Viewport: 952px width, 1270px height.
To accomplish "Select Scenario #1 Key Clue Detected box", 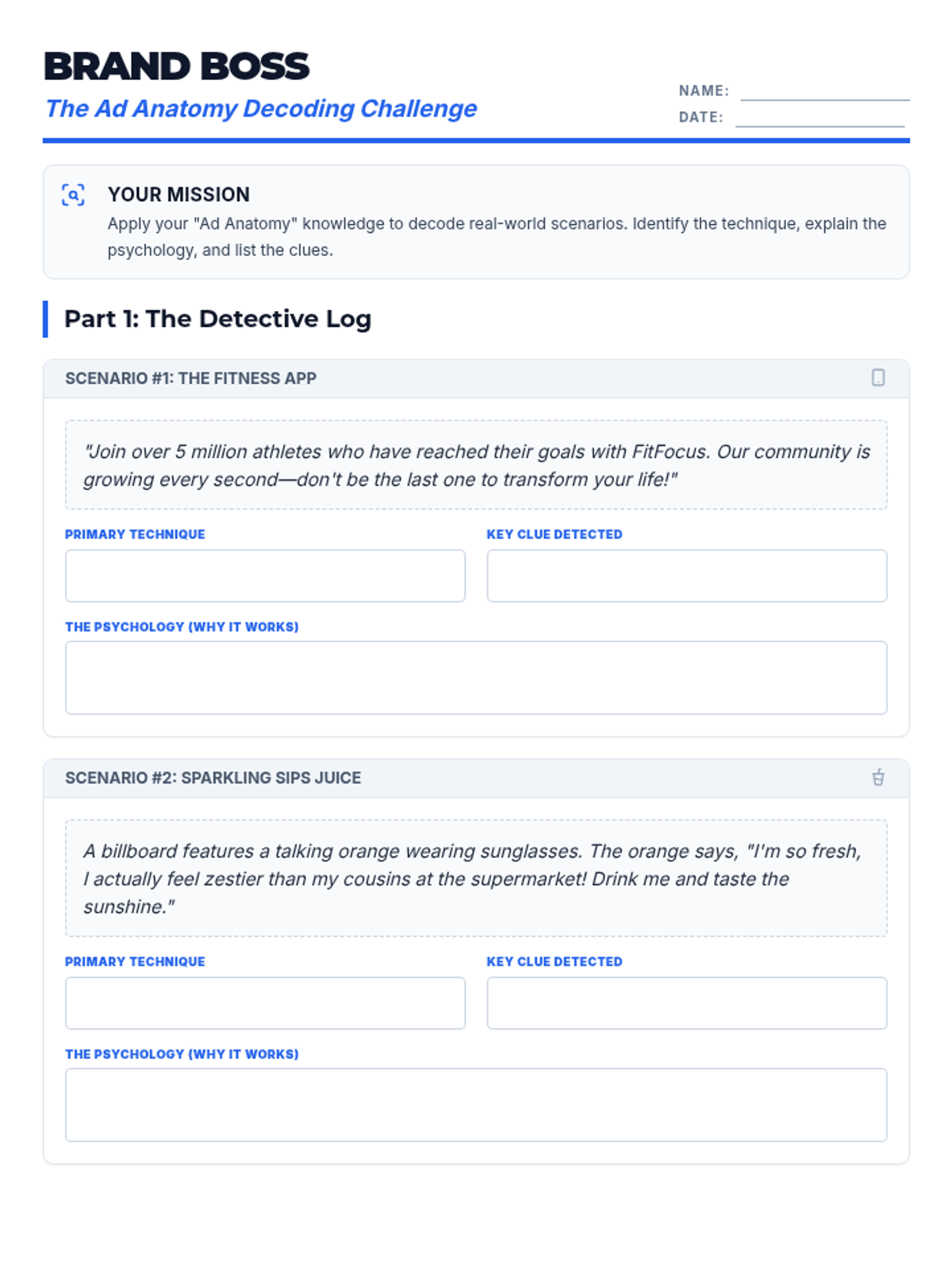I will coord(687,575).
